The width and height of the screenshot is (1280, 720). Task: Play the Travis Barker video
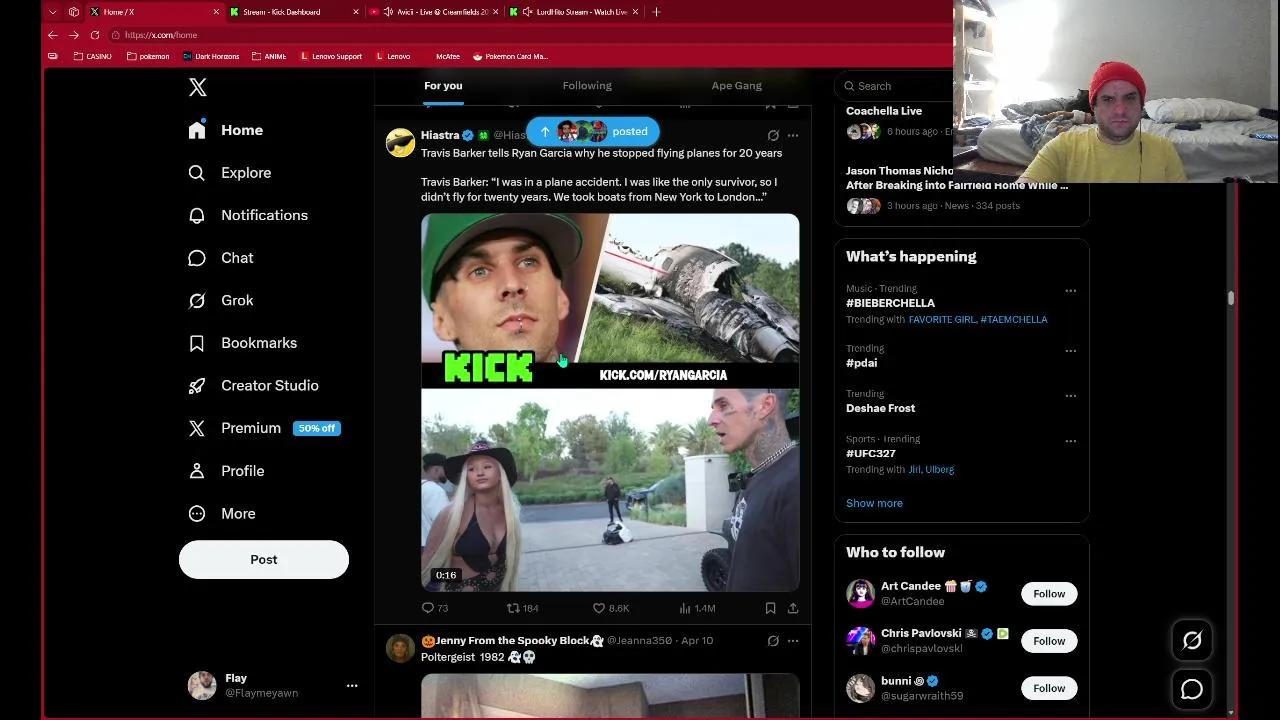point(610,402)
